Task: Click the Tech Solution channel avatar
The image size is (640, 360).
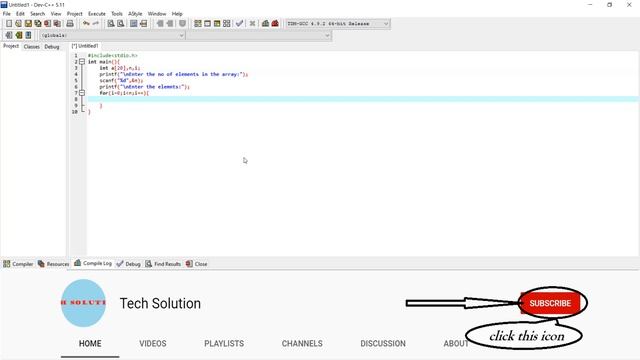Action: (83, 303)
